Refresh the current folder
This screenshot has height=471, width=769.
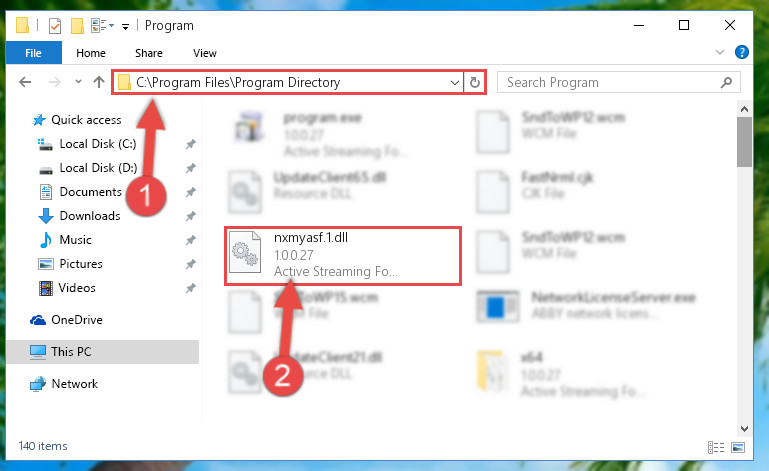tap(474, 82)
